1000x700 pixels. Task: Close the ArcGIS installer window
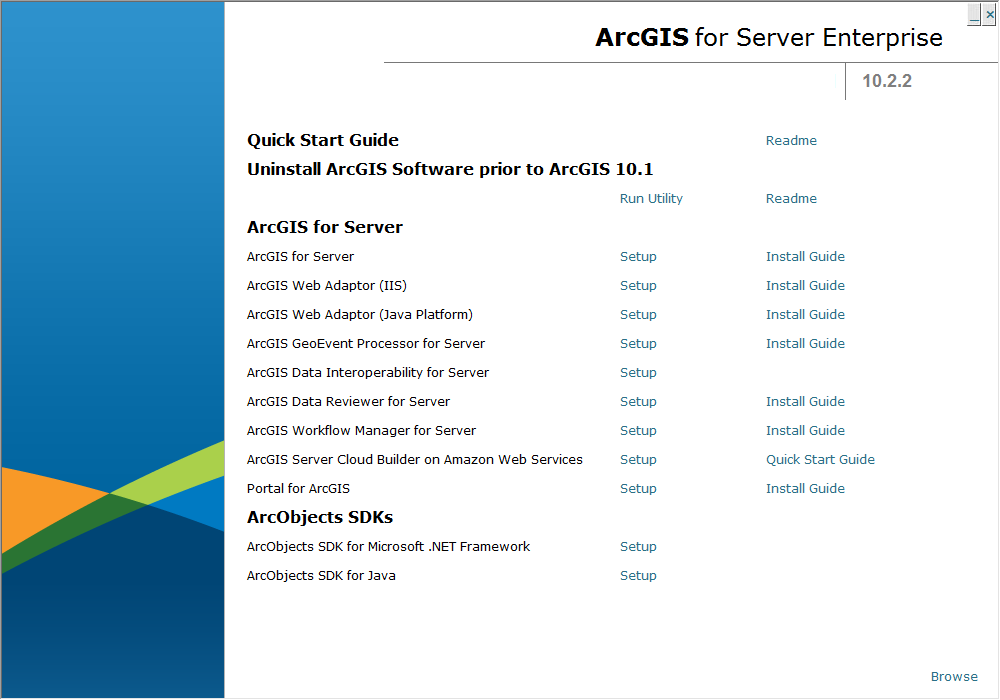[x=989, y=14]
